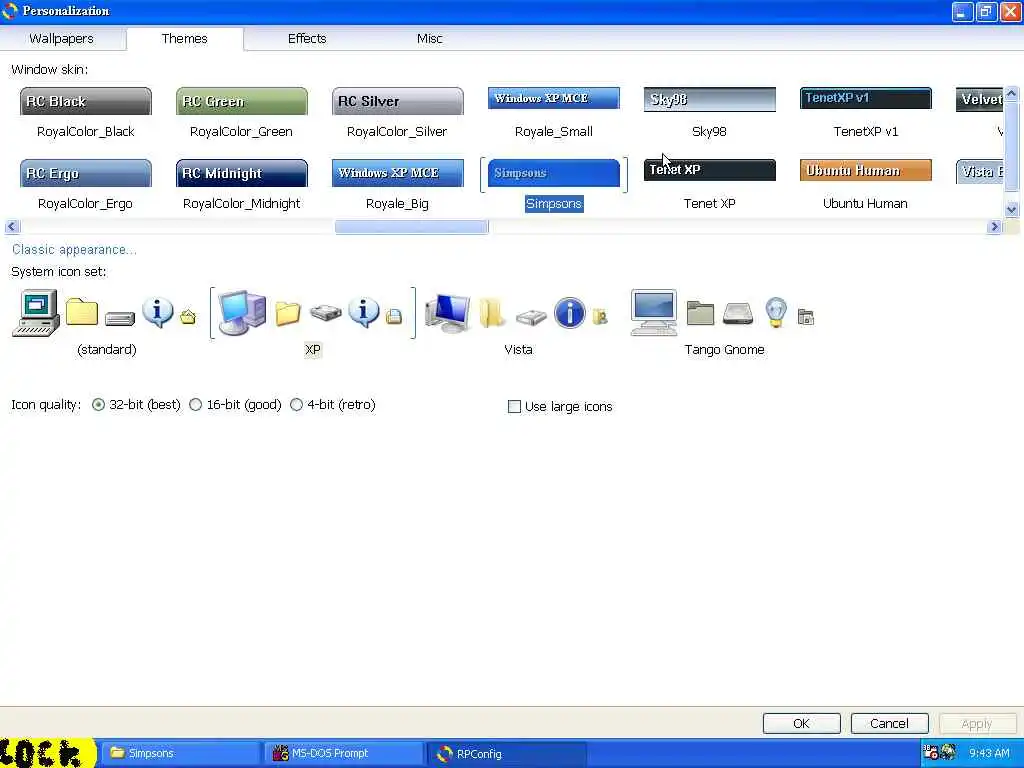Choose the Royale_Small skin preview
This screenshot has height=768, width=1024.
point(554,98)
